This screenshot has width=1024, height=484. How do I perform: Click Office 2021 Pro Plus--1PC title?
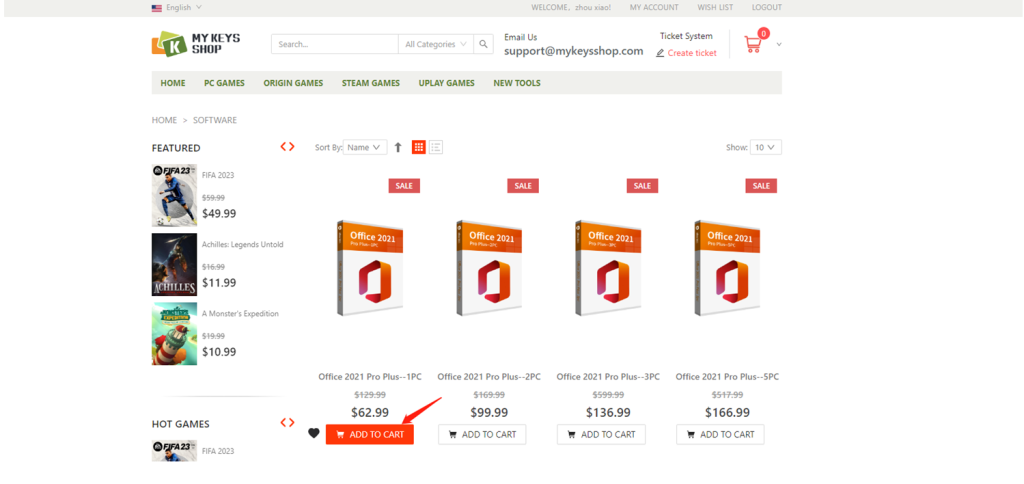(370, 377)
